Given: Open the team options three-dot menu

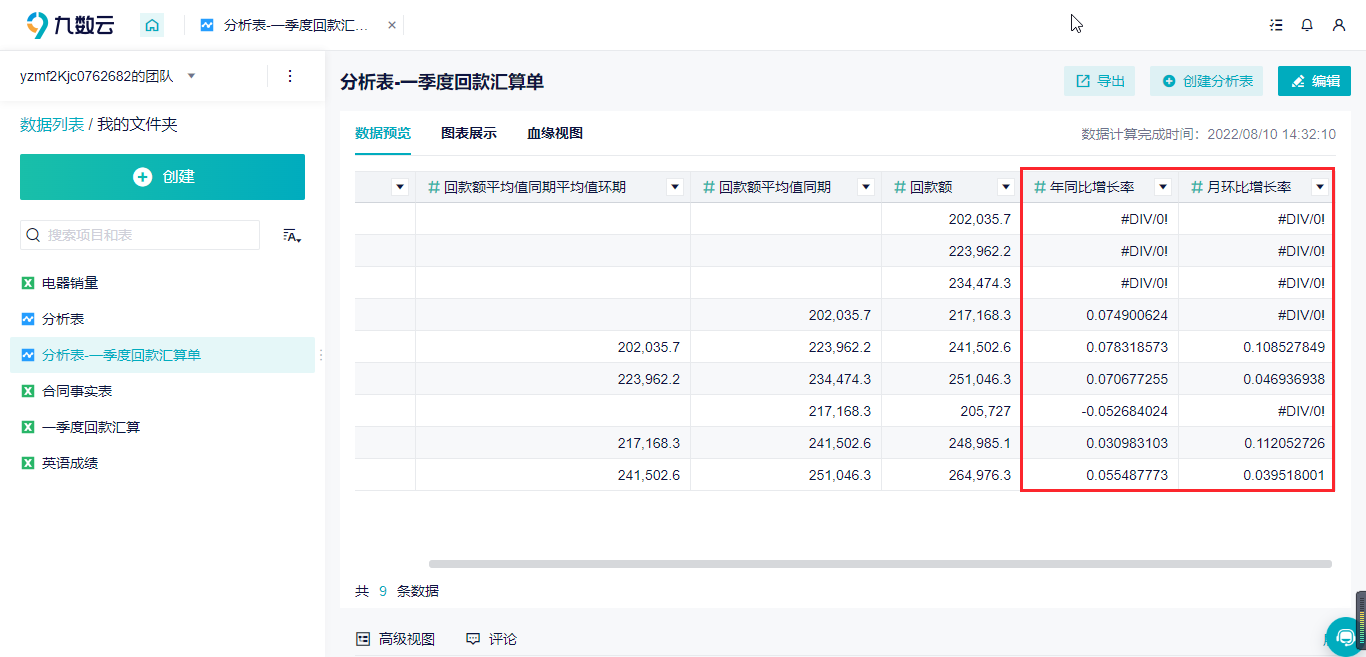Looking at the screenshot, I should point(290,76).
